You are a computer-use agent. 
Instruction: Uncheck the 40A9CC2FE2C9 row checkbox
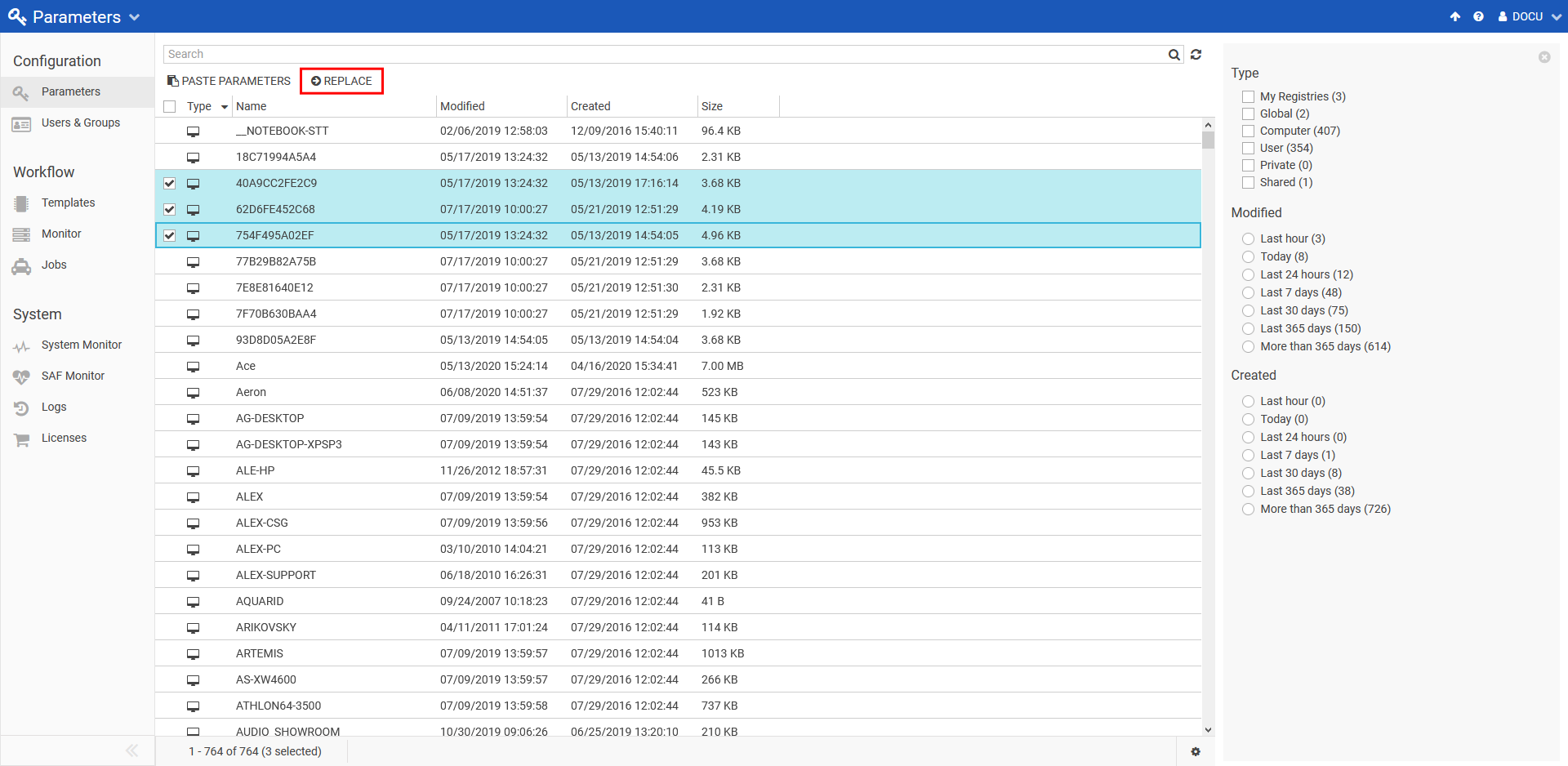170,184
